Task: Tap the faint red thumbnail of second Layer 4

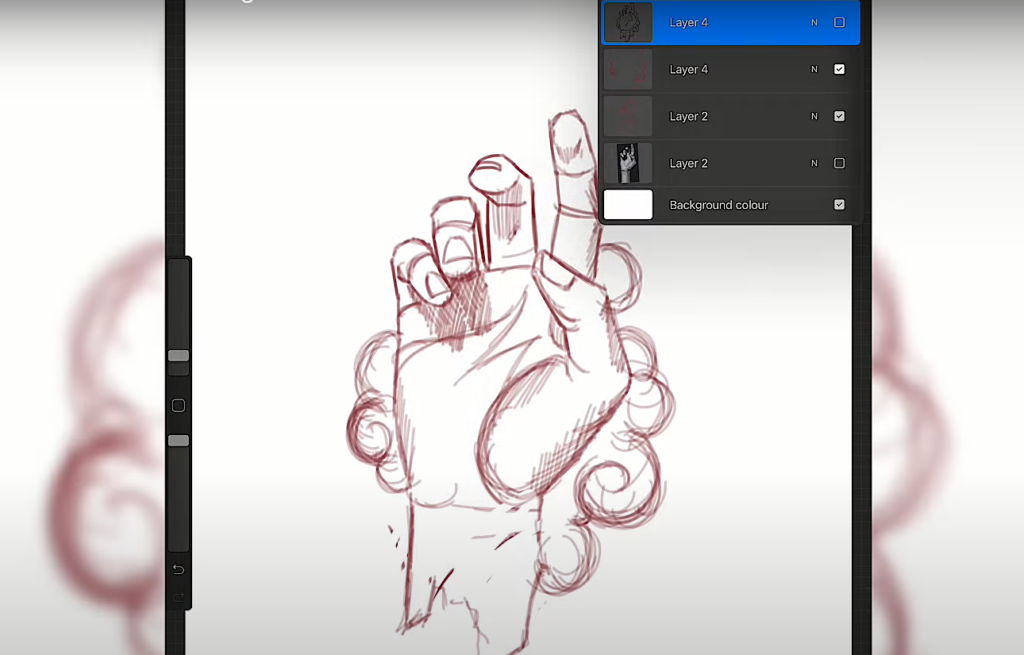Action: pyautogui.click(x=628, y=69)
